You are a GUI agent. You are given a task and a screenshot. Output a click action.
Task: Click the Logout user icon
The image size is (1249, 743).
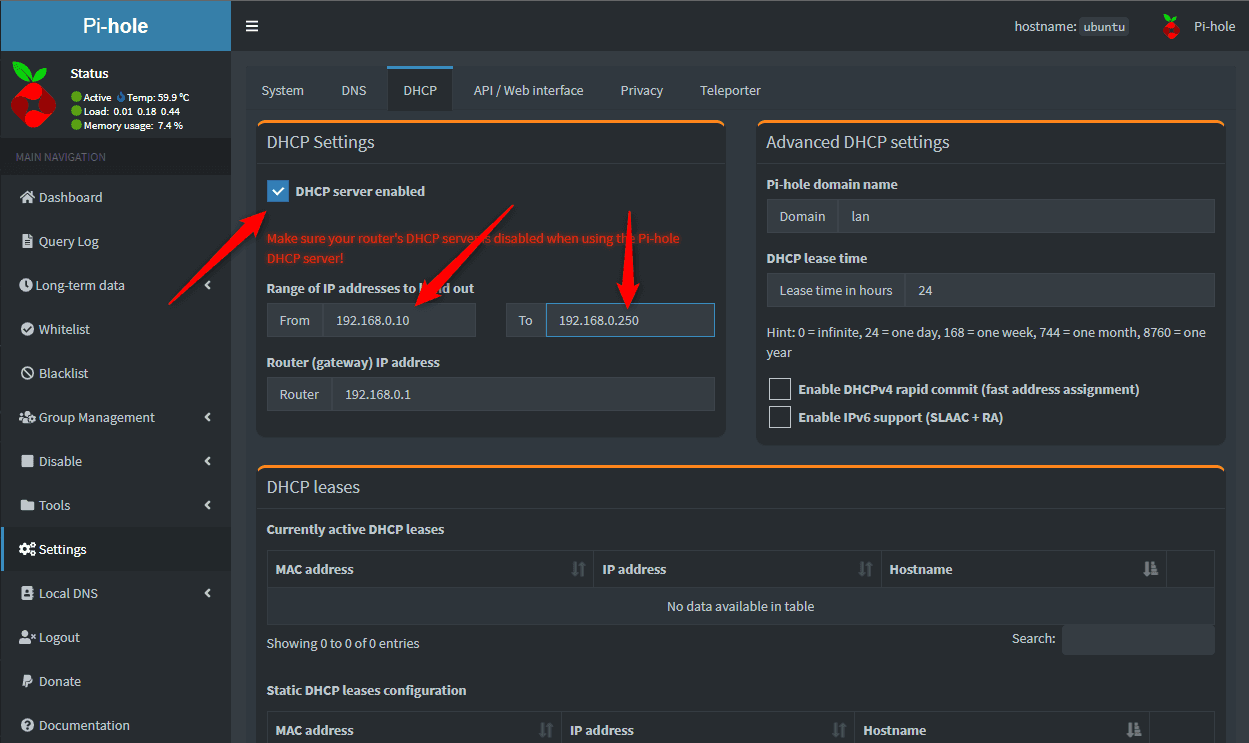tap(28, 637)
